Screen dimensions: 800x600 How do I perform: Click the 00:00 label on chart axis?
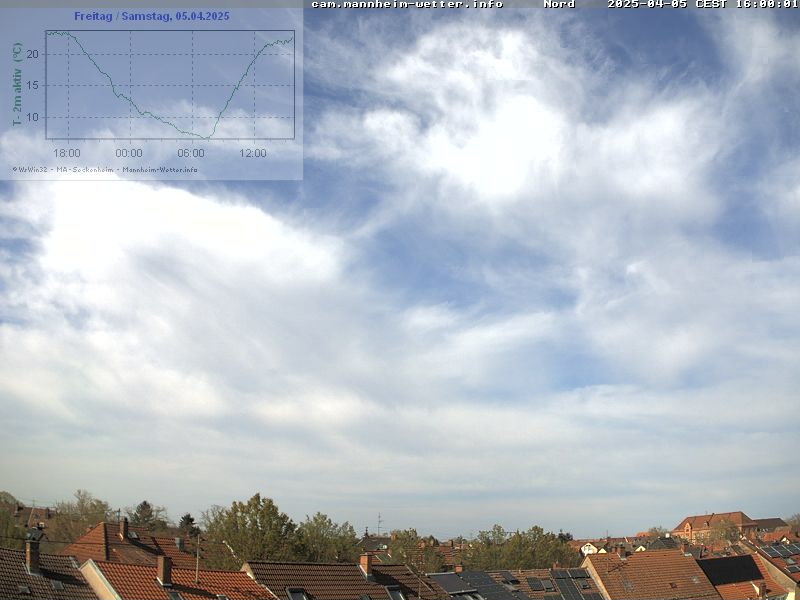point(129,153)
